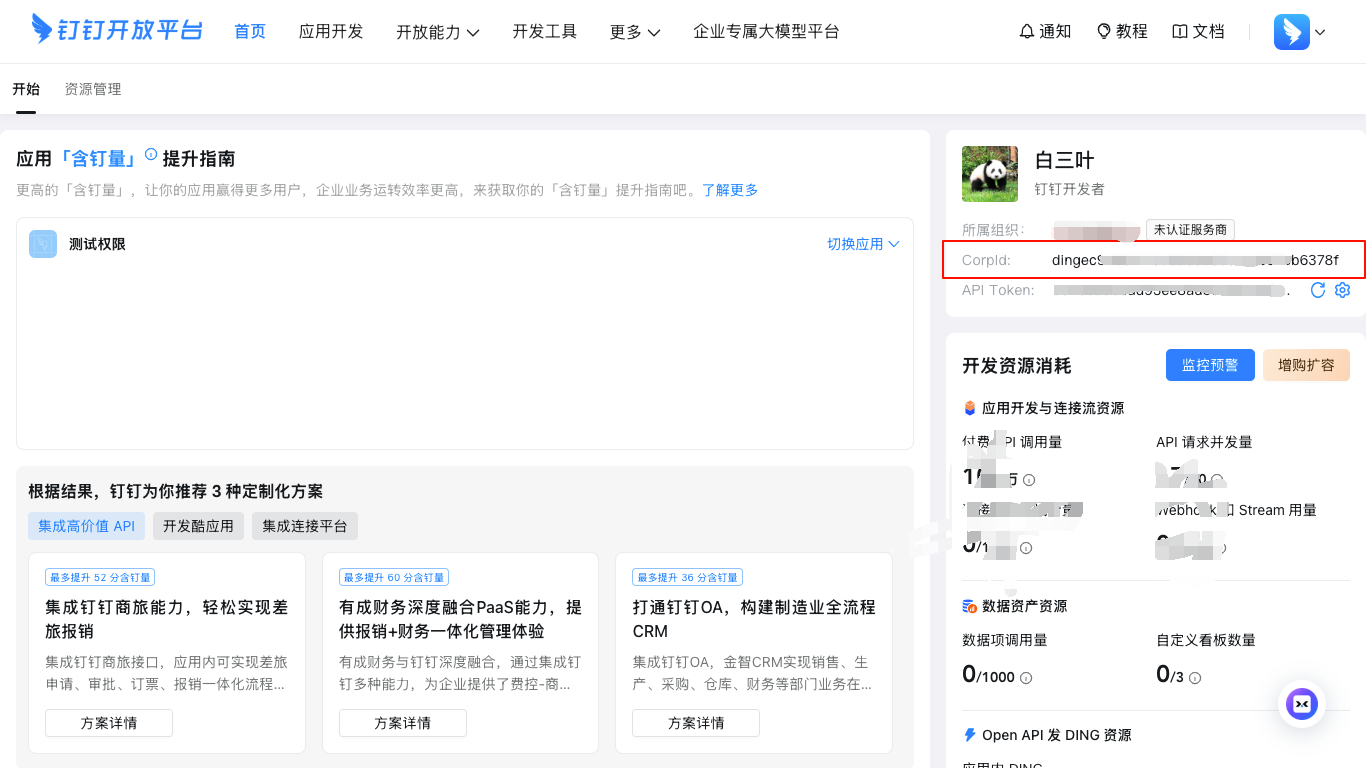Expand the 更多 dropdown menu
Viewport: 1366px width, 768px height.
[x=635, y=32]
